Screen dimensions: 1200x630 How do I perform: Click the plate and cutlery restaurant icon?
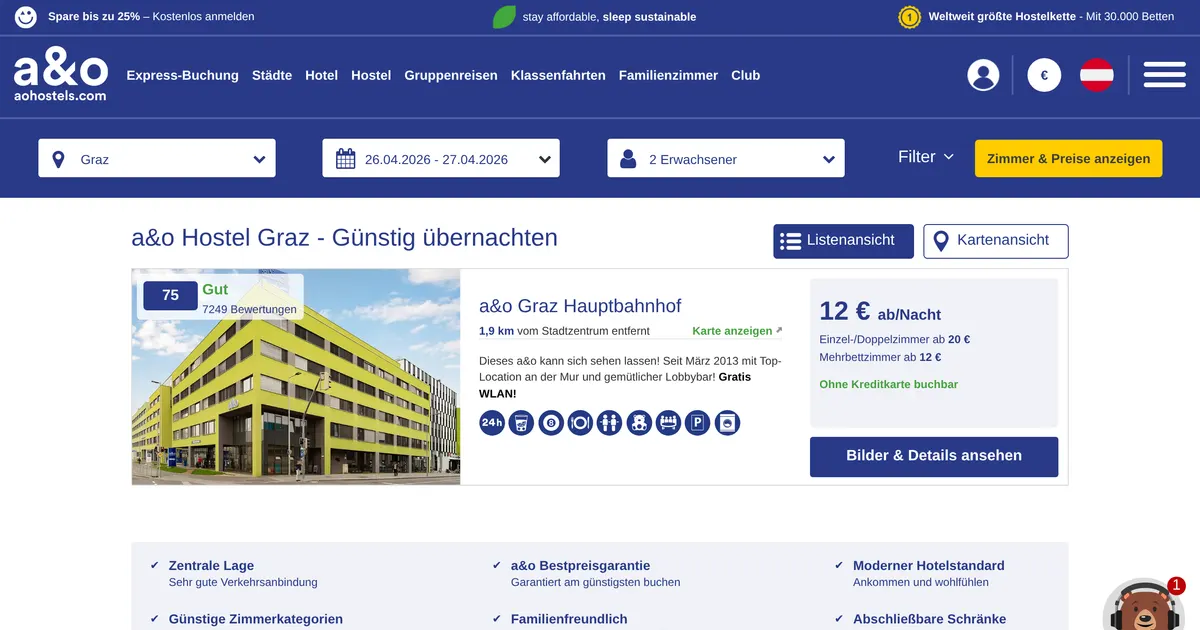[x=580, y=423]
